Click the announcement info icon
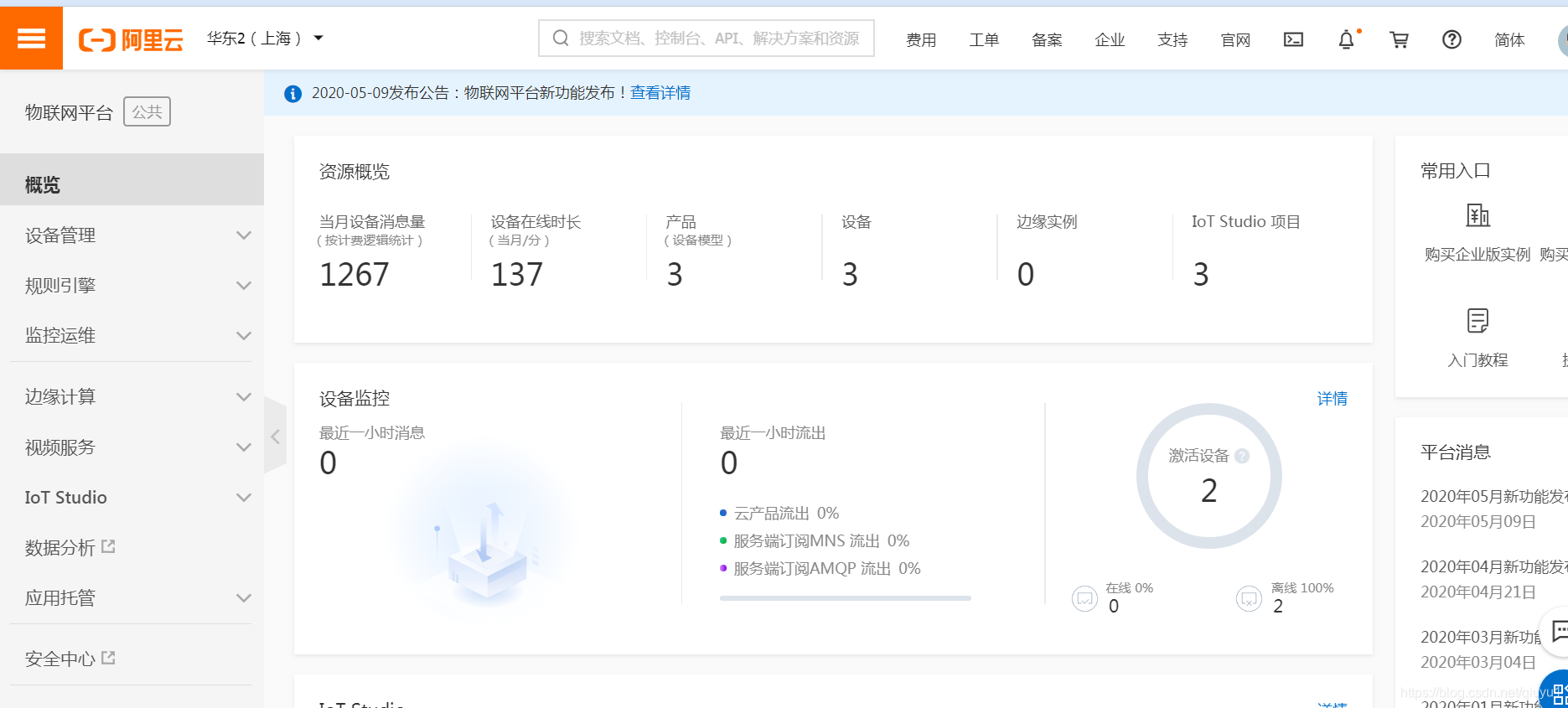Viewport: 1568px width, 708px height. [292, 94]
